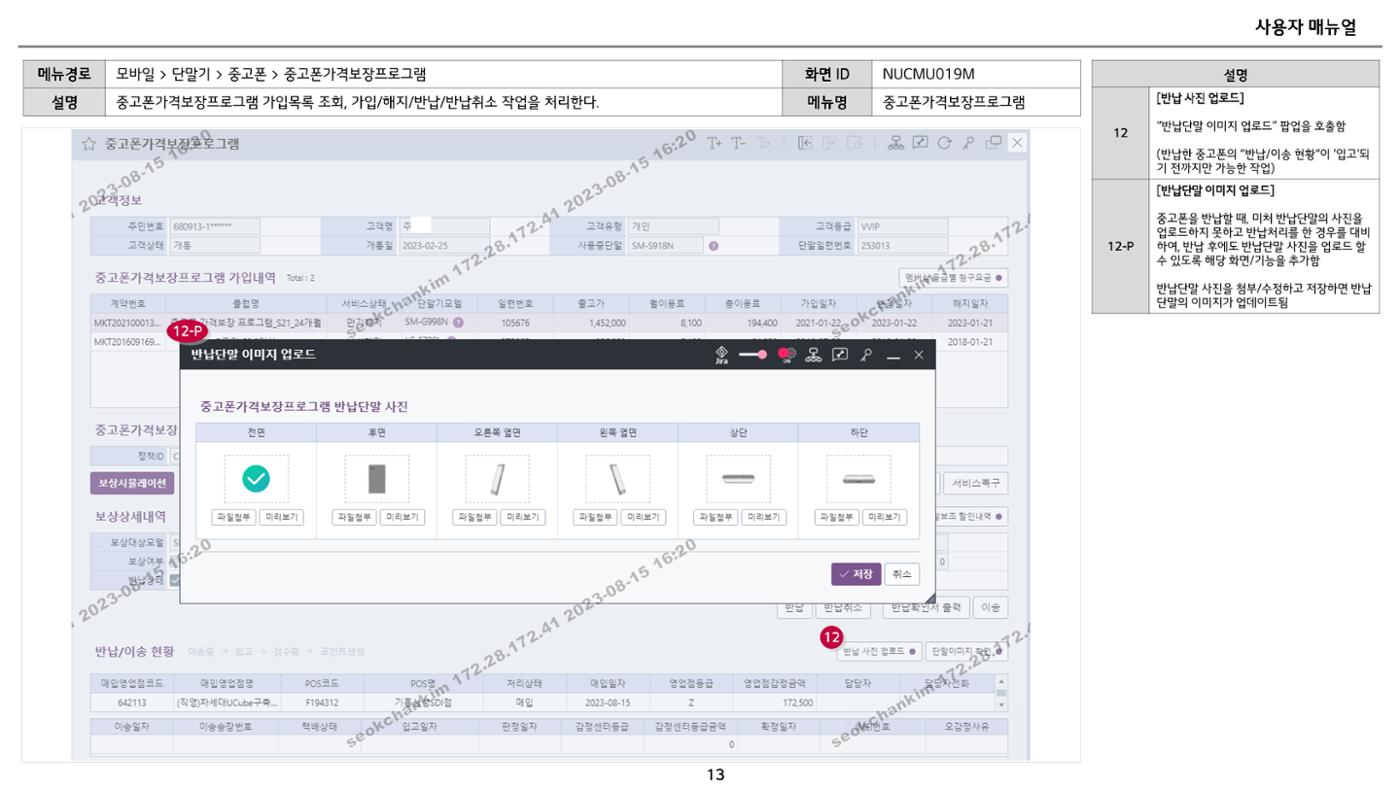
Task: Click 미리보기 under 왼쪽 옆면
Action: click(x=643, y=517)
